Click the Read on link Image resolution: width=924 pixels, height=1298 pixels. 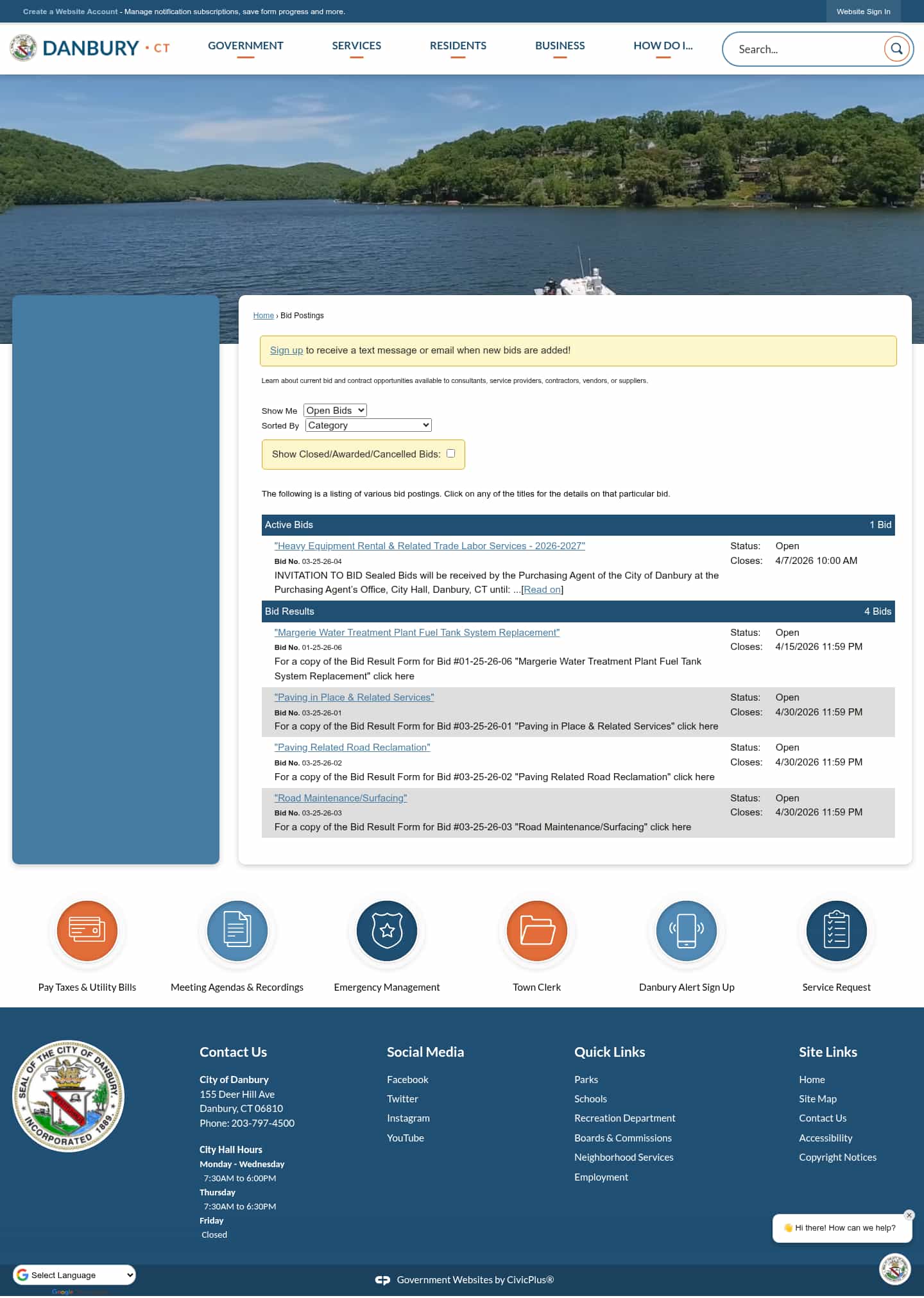(542, 590)
